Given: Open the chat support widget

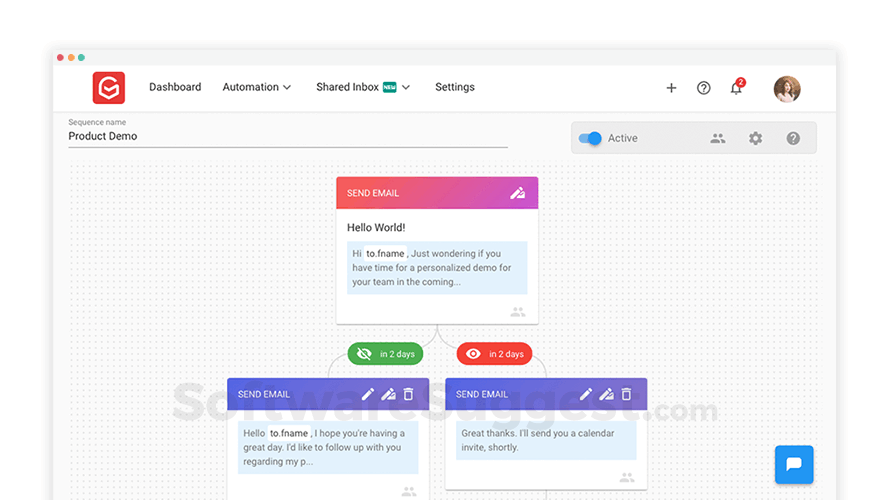Looking at the screenshot, I should coord(794,464).
